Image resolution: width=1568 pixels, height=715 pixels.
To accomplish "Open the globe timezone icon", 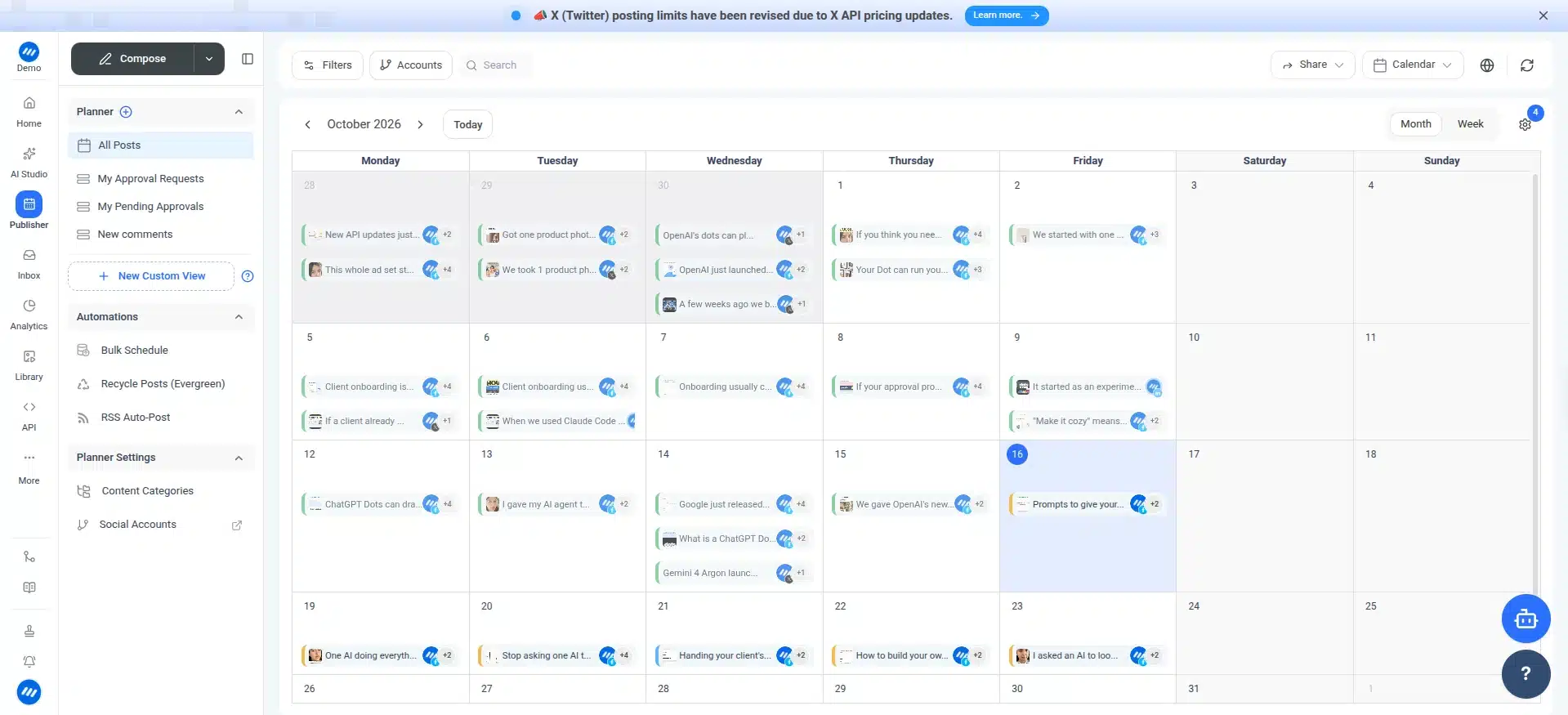I will click(x=1487, y=65).
